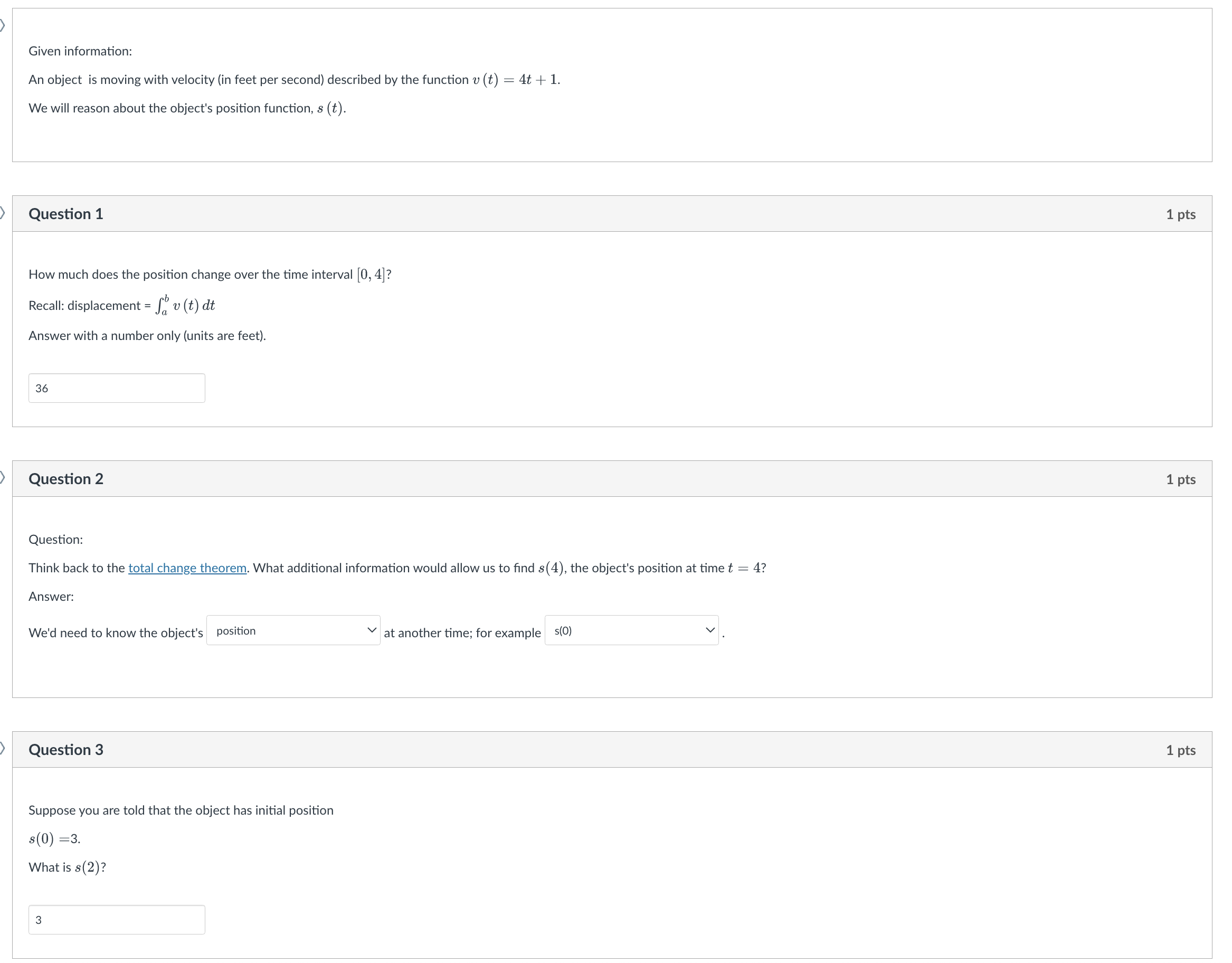Click the 'Given information:' text
The width and height of the screenshot is (1232, 963).
click(80, 51)
